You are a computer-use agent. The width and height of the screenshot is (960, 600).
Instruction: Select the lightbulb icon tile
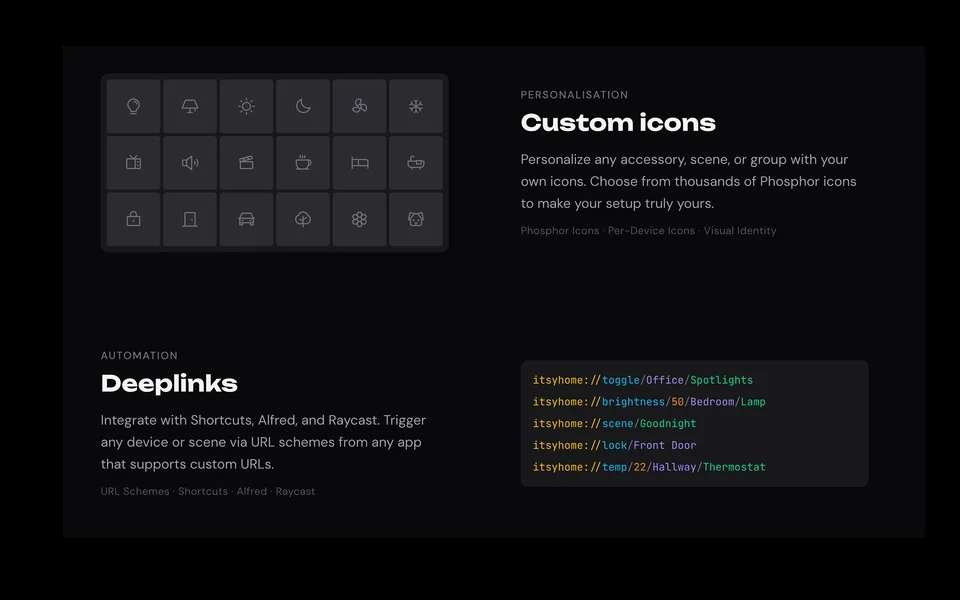coord(133,107)
